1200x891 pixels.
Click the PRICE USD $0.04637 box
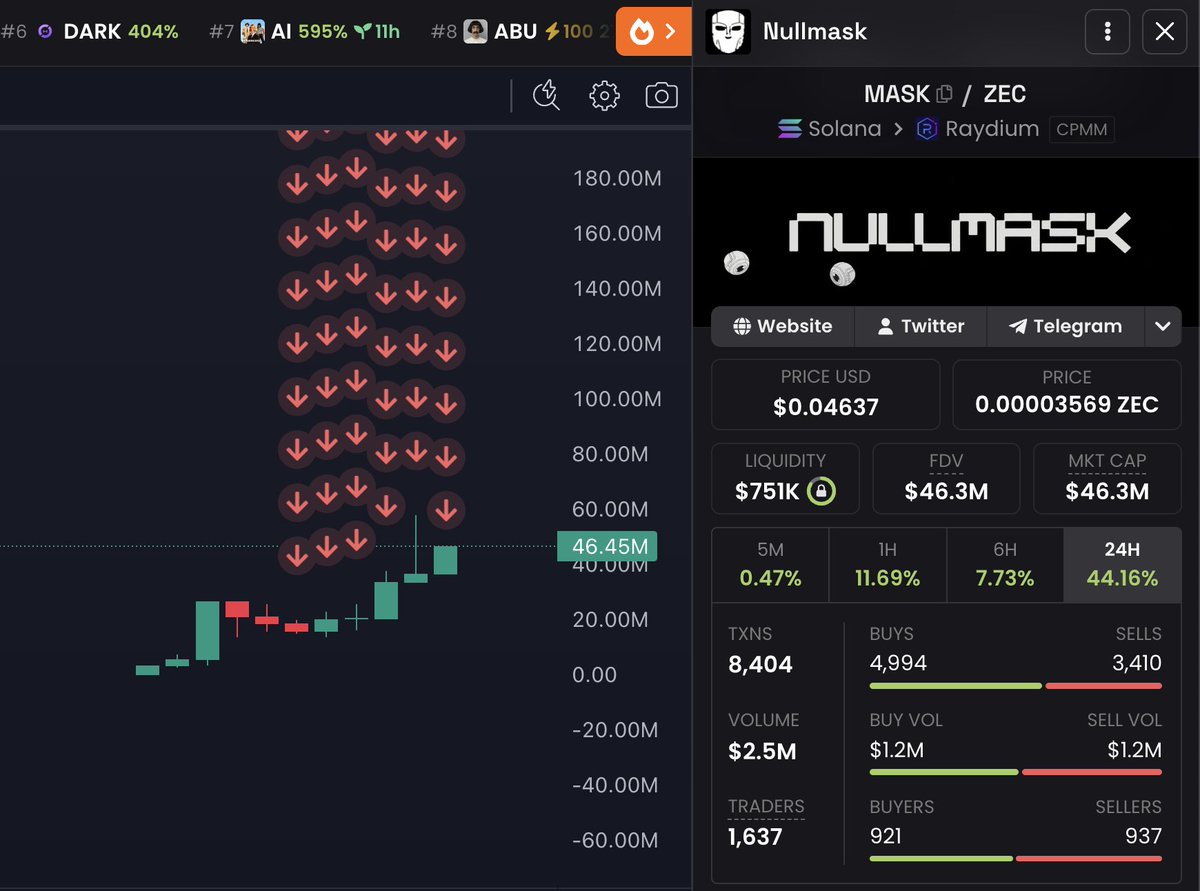(825, 394)
